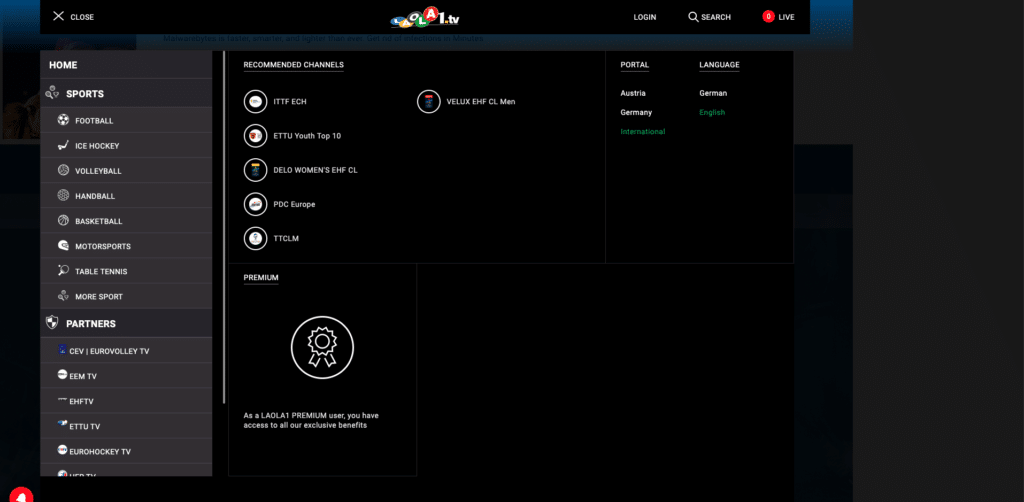Open PDC Europe channel link
1024x502 pixels.
(295, 204)
